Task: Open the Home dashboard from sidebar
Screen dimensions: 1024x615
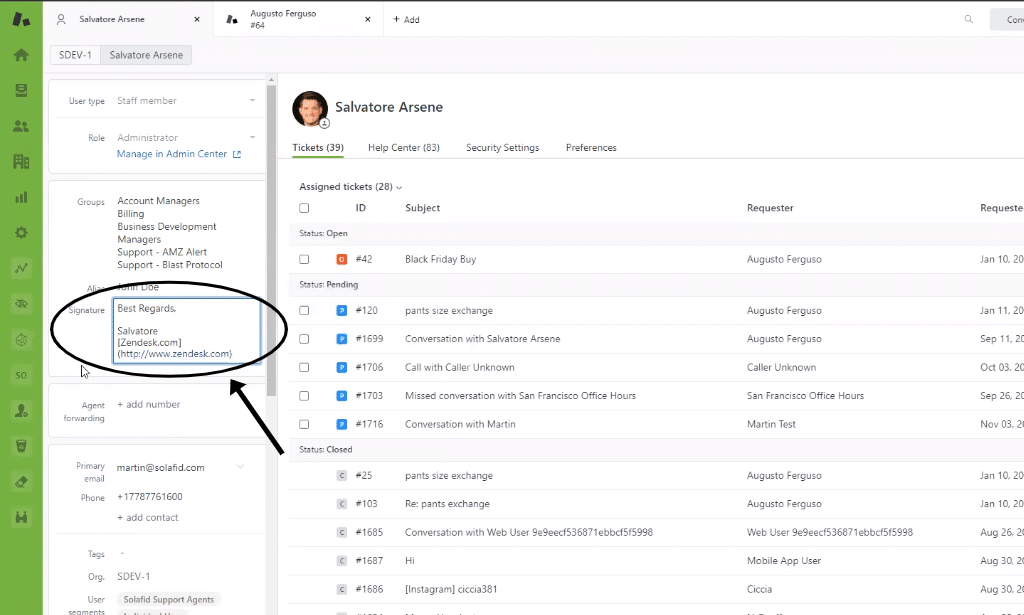Action: coord(21,55)
